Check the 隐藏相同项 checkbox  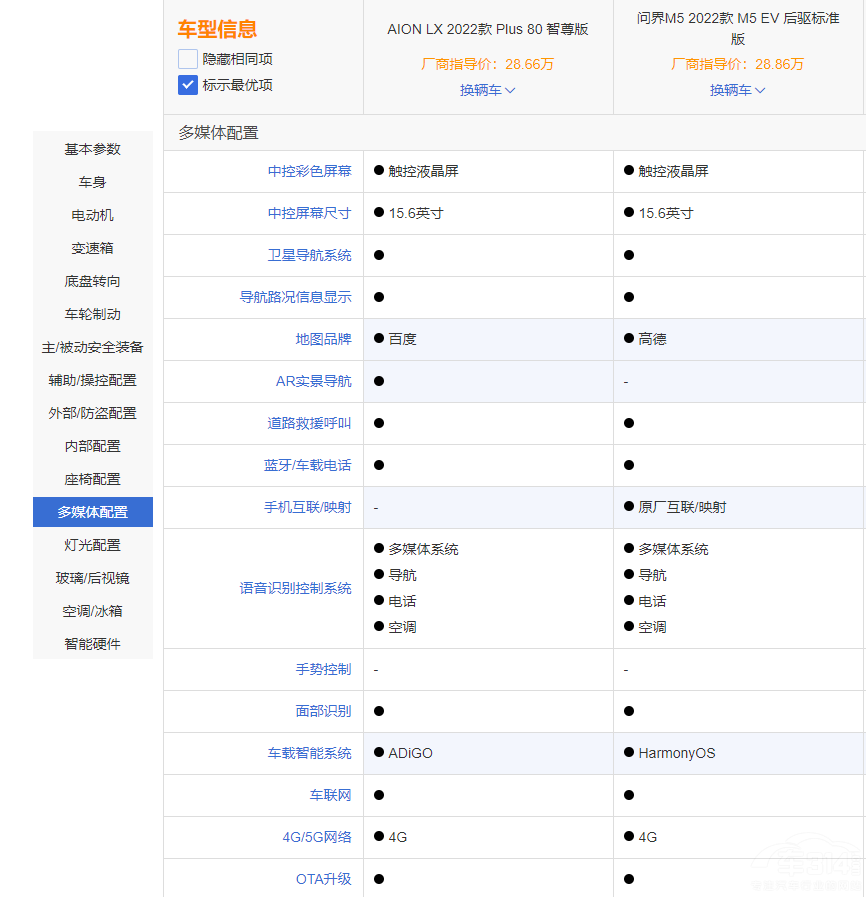188,59
